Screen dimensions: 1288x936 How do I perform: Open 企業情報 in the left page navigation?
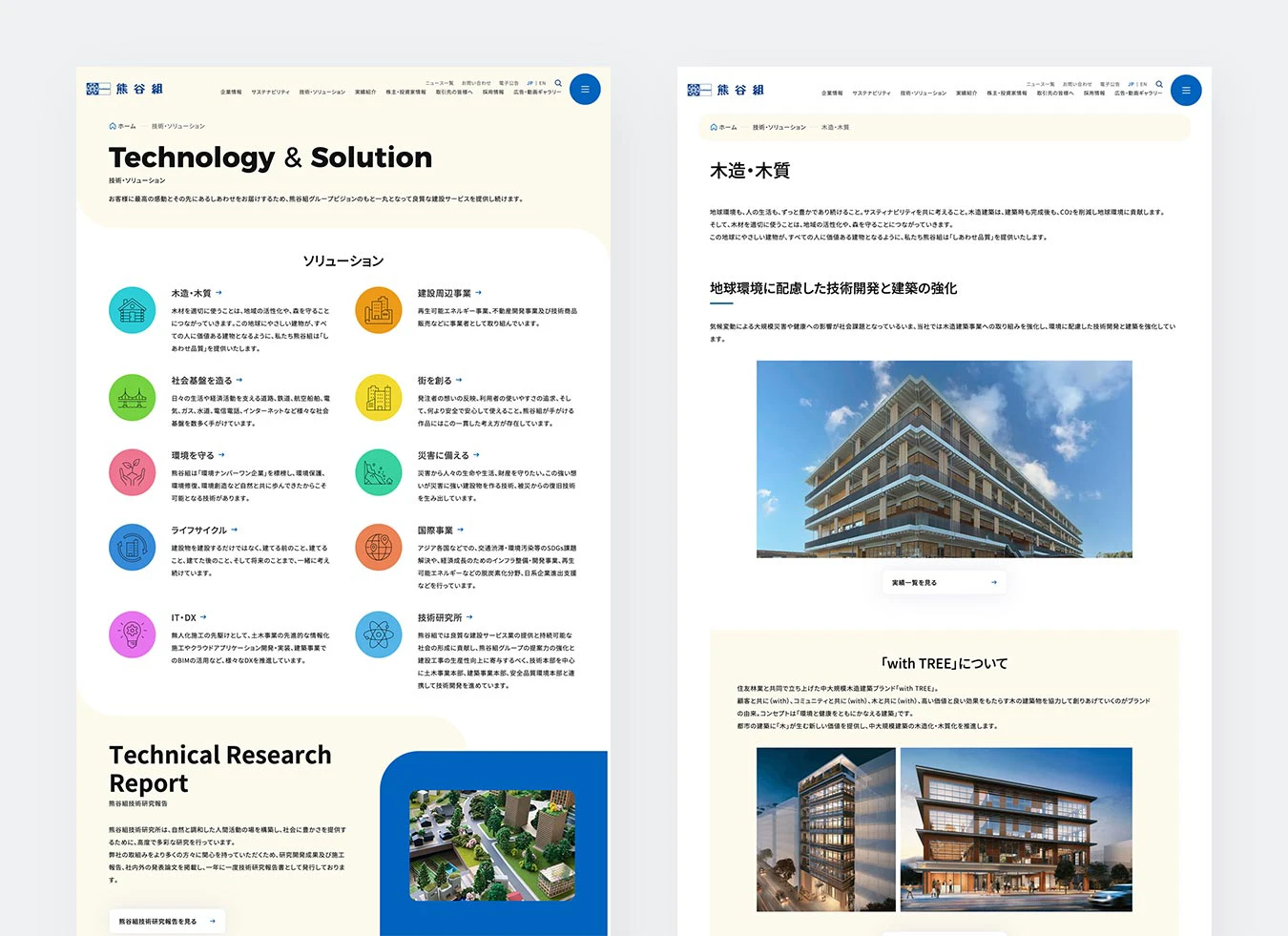(231, 93)
